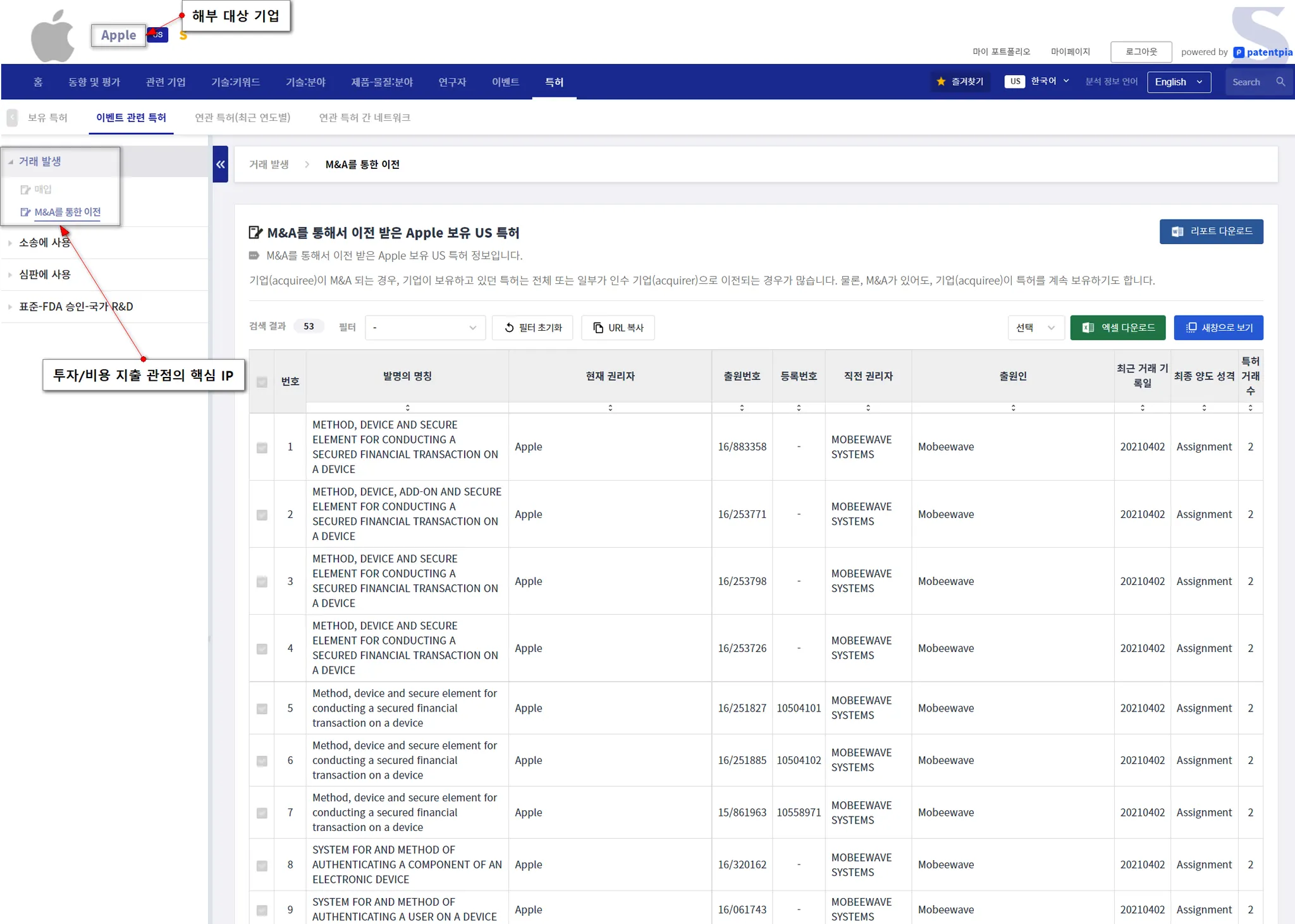Check the checkbox for row 1
Viewport: 1295px width, 924px height.
262,448
